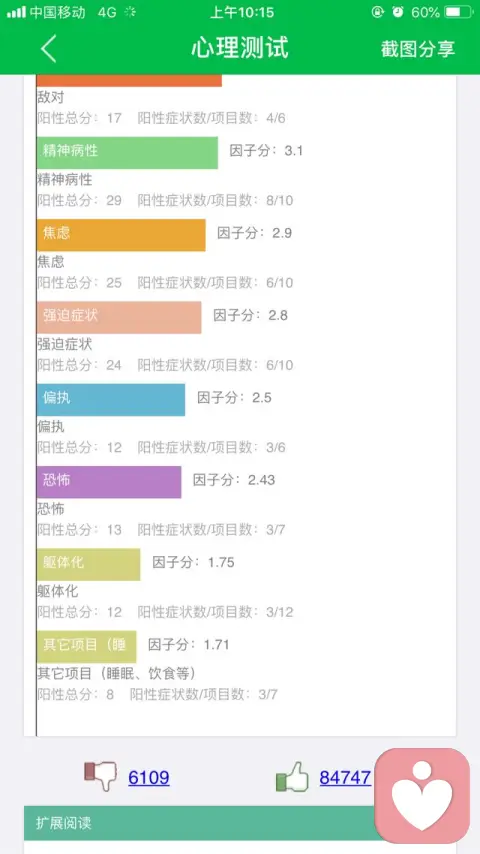Open the 6109 dislike count link
Viewport: 480px width, 854px height.
point(149,777)
